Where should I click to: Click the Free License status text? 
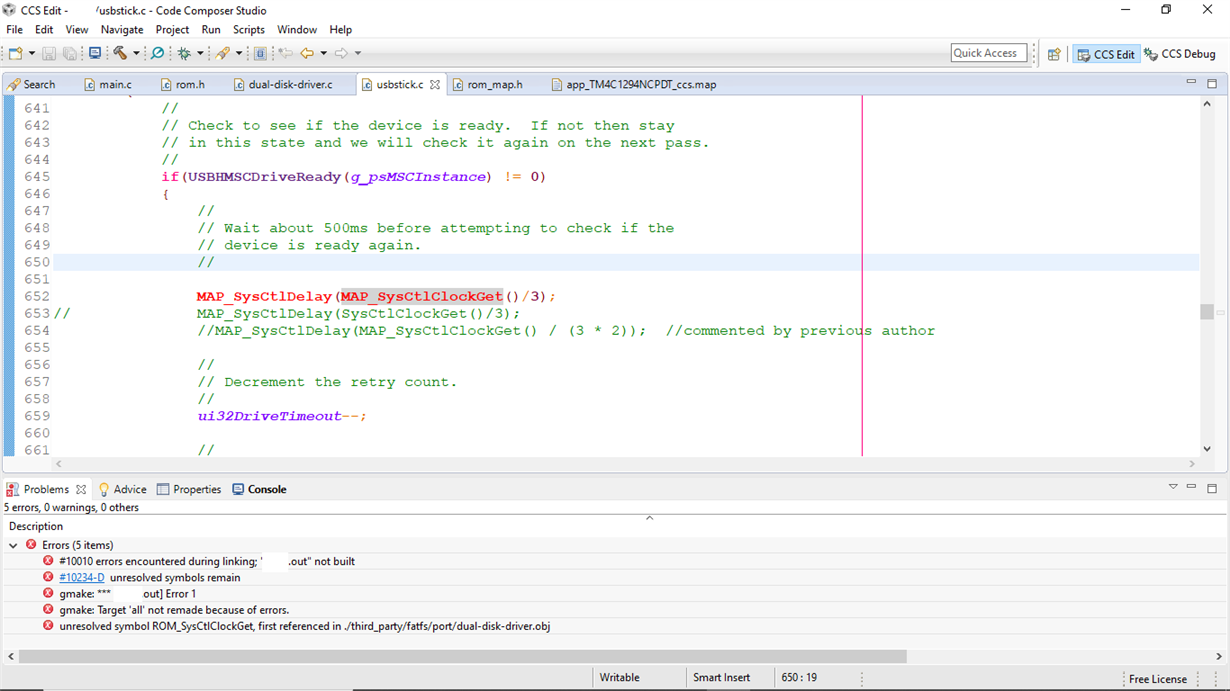(1158, 679)
